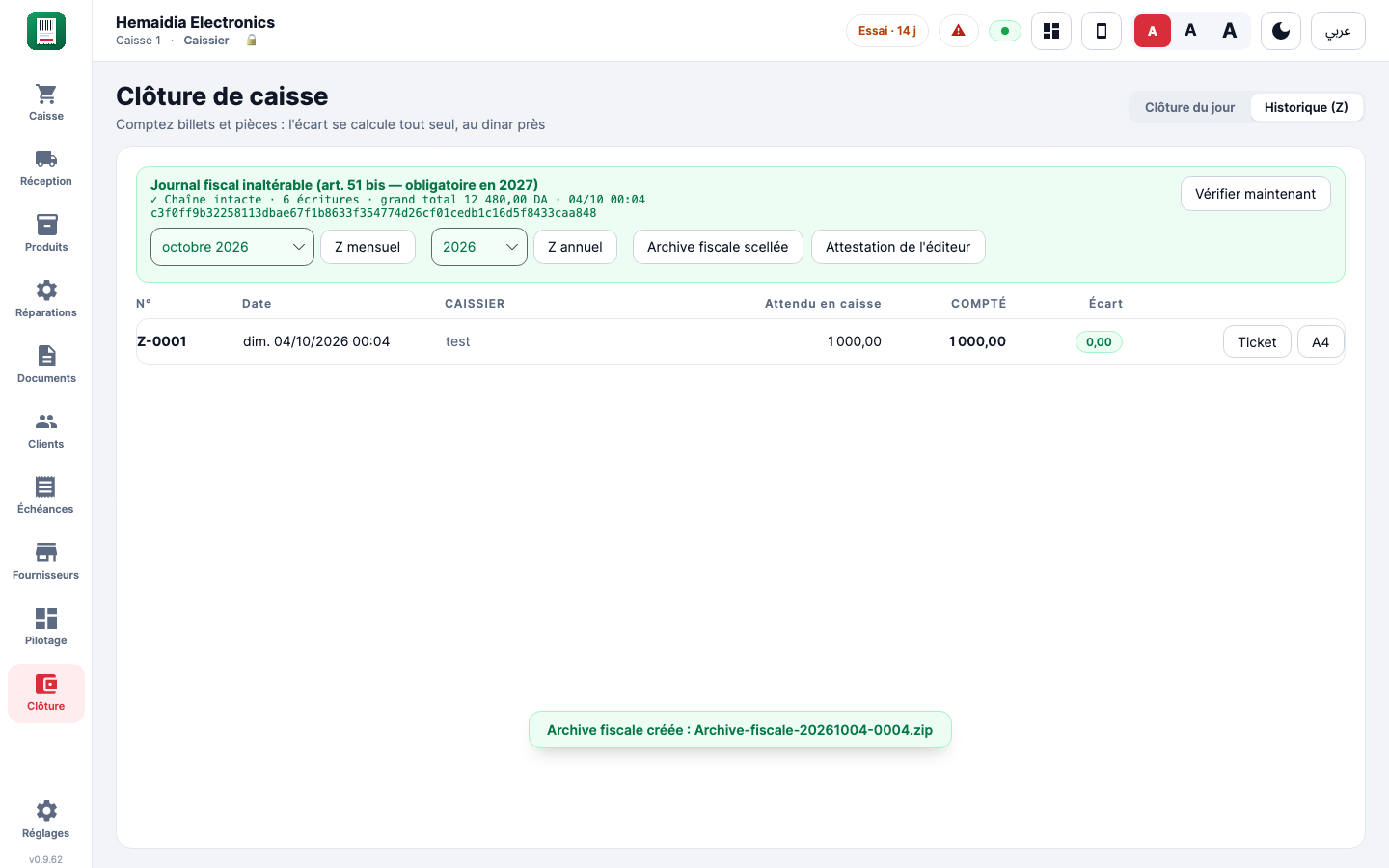
Task: Click the Chaîne intacte status line
Action: [397, 200]
